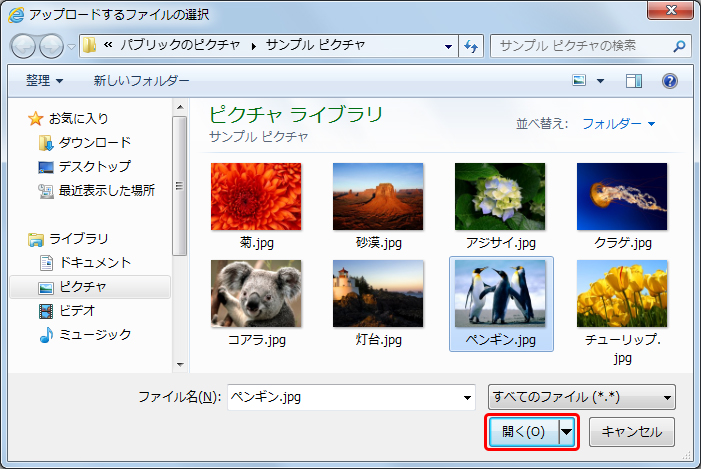Click the キャンセル button

pos(631,432)
